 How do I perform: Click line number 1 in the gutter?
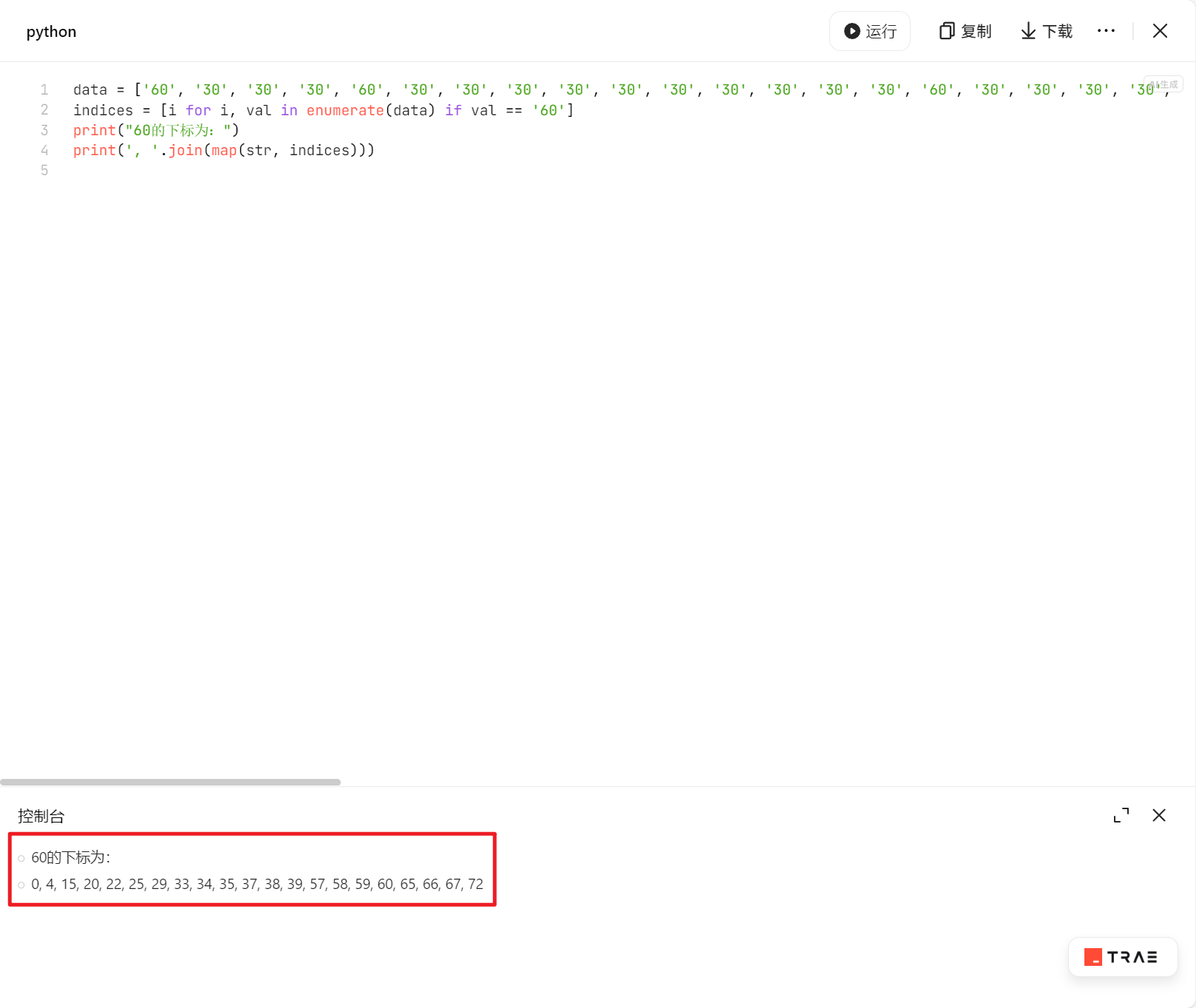(x=44, y=90)
